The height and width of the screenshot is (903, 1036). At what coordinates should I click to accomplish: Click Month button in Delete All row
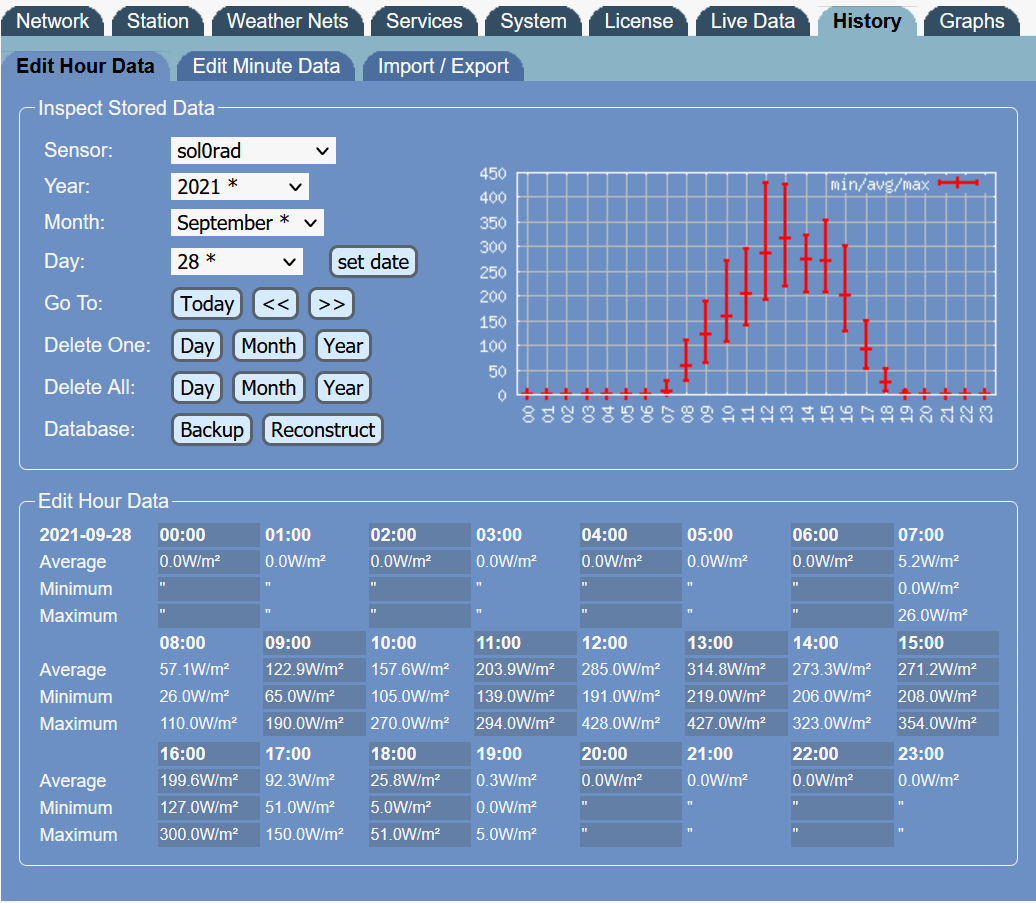click(268, 388)
